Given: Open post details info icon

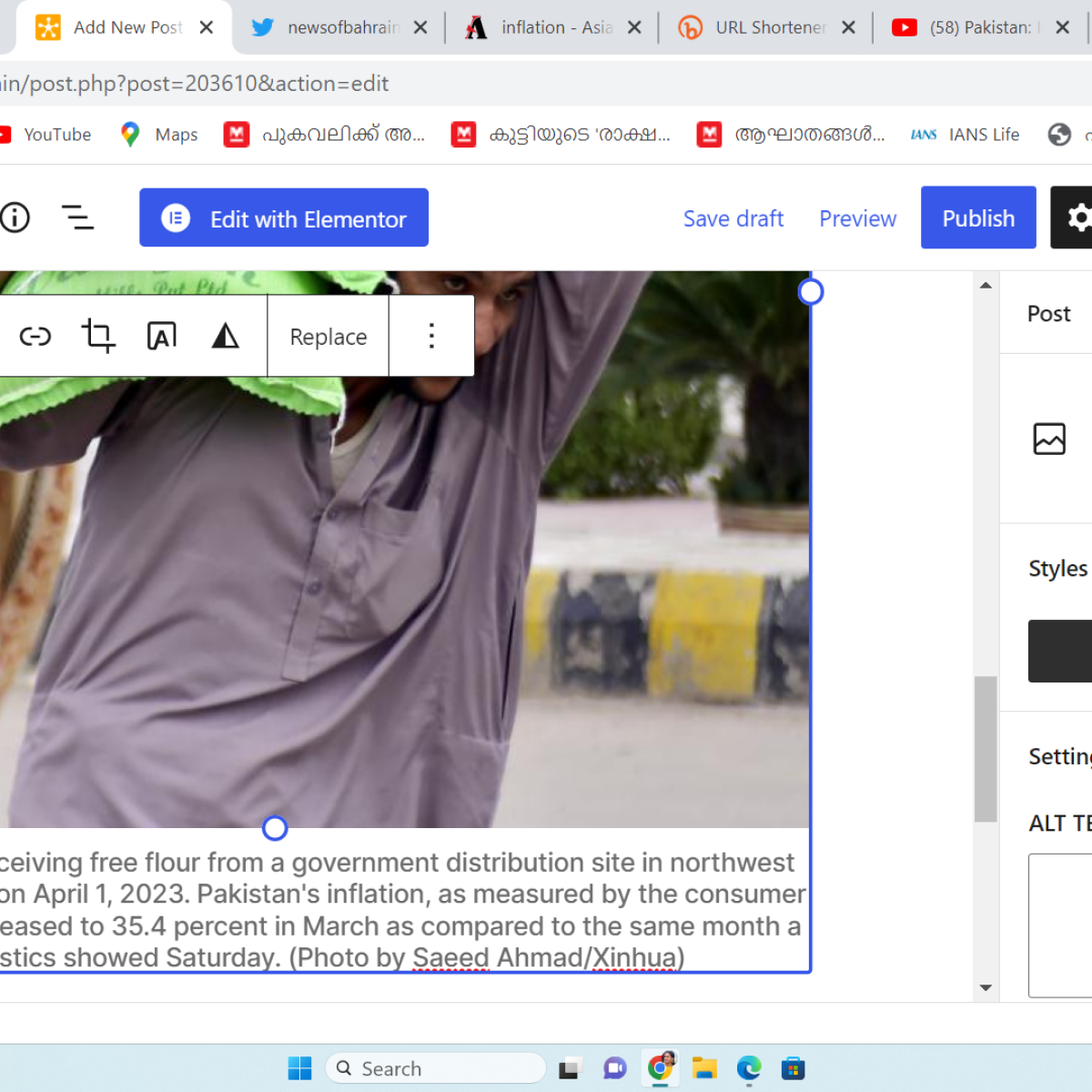Looking at the screenshot, I should click(x=15, y=217).
